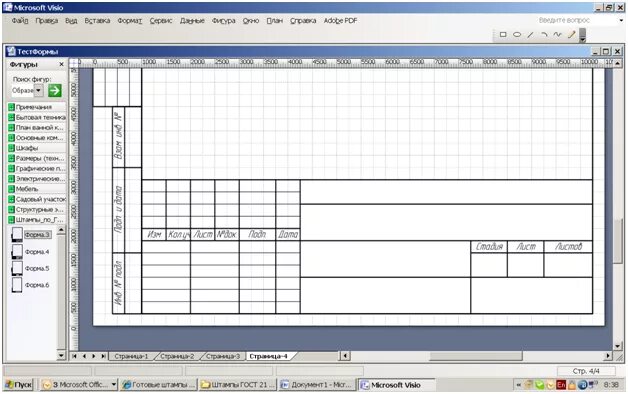Open the Вид menu
628x394 pixels.
[71, 20]
